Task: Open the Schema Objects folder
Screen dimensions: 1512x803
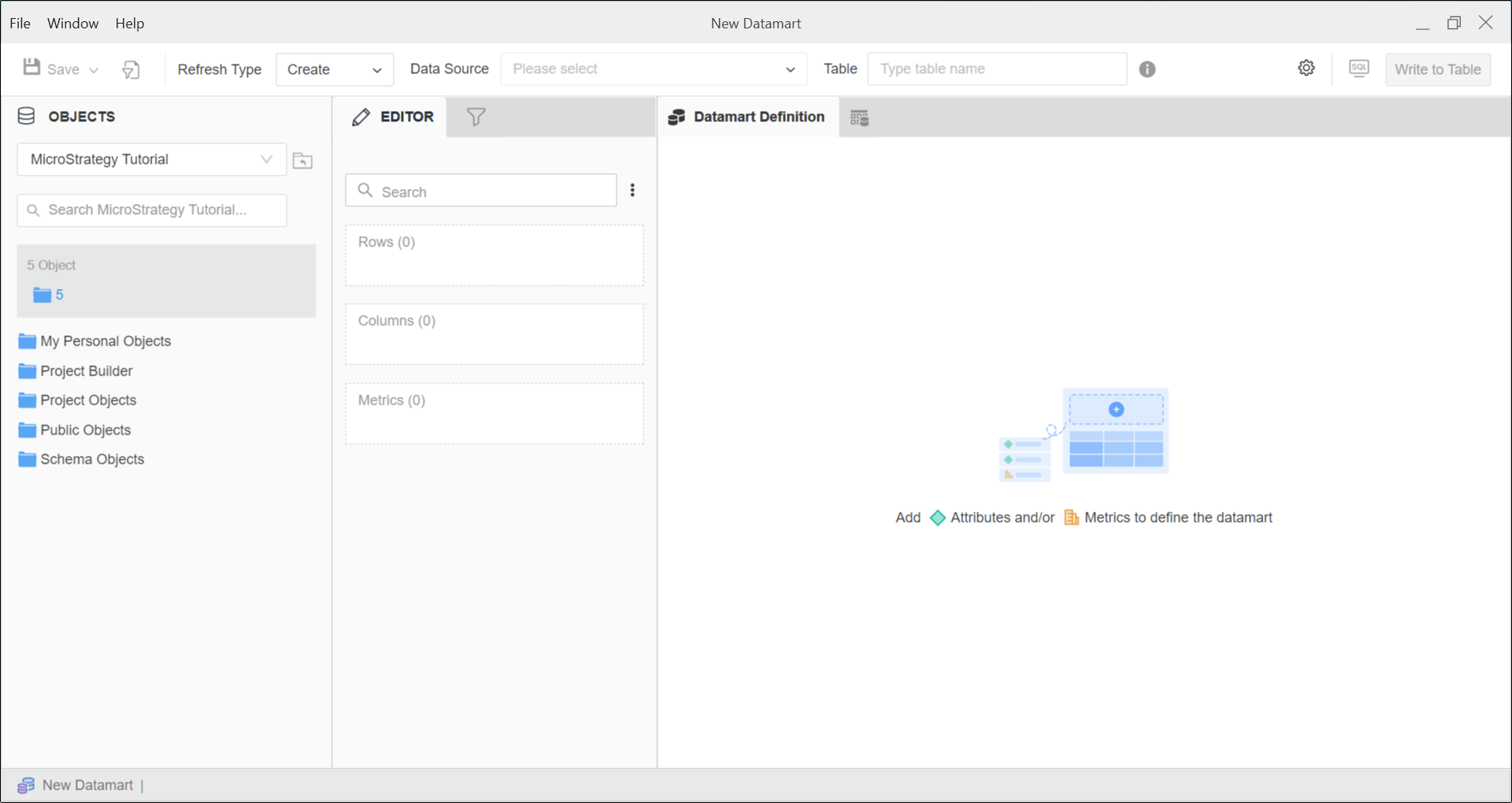Action: (92, 460)
